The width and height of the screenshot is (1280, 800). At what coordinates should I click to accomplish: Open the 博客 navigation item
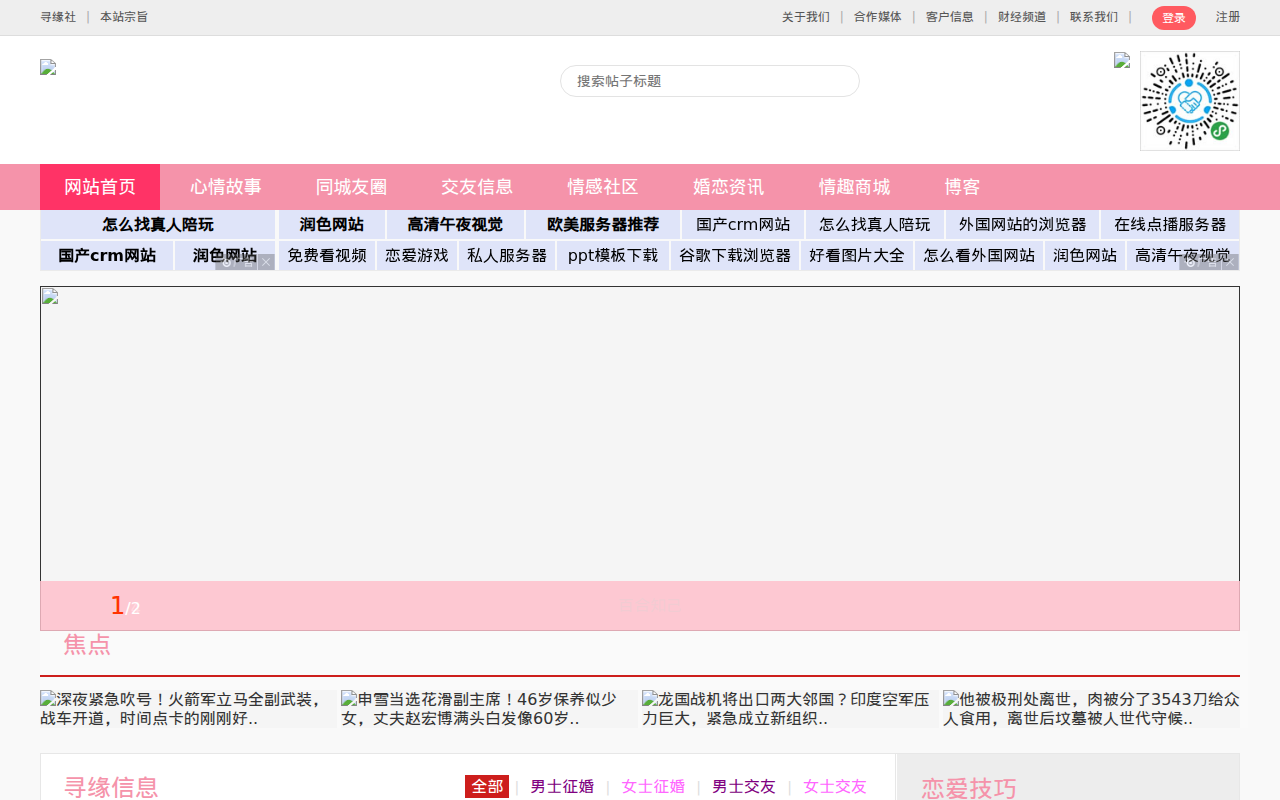tap(962, 187)
